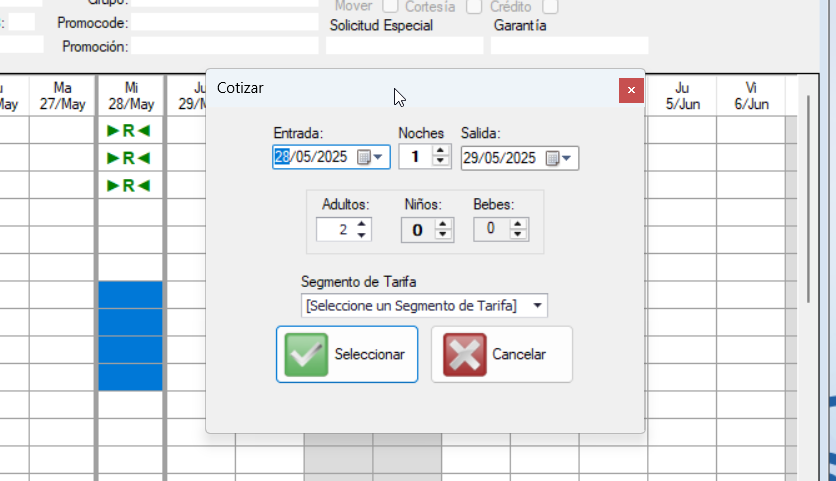The height and width of the screenshot is (481, 836).
Task: Expand the Segmento de Tarifa dropdown
Action: (538, 306)
